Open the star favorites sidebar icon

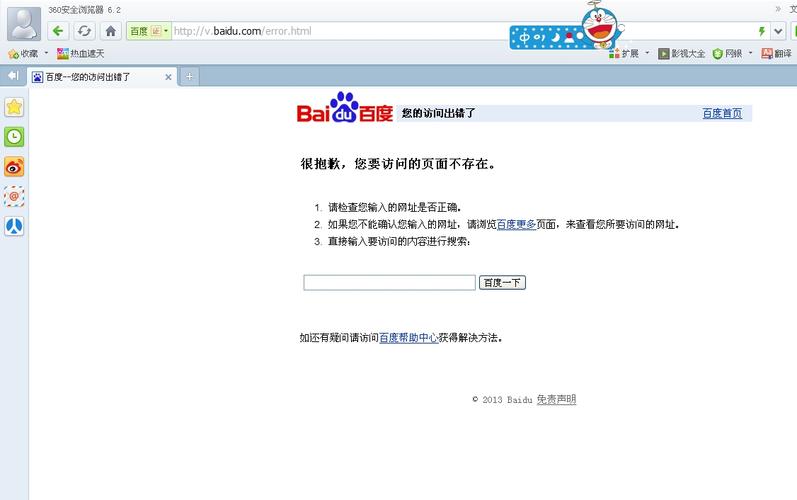pos(14,107)
